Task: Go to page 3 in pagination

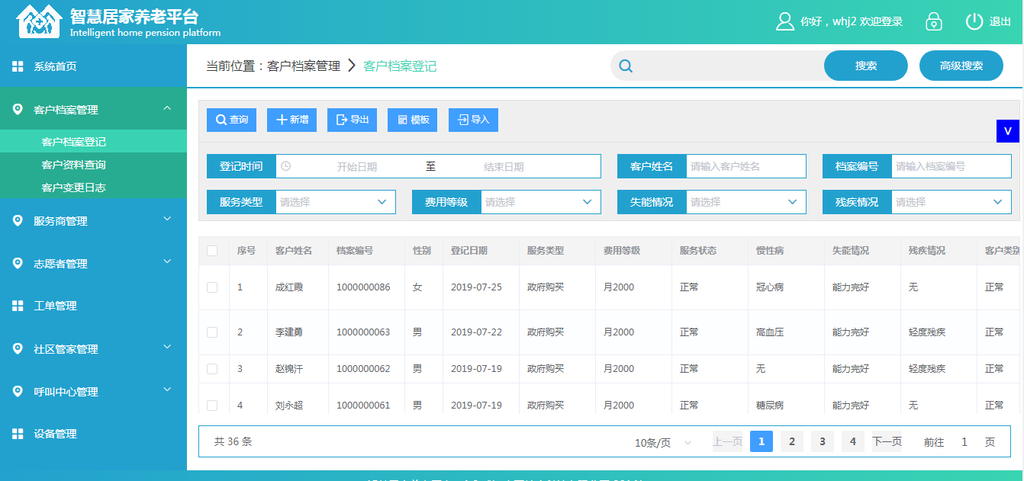Action: pyautogui.click(x=822, y=442)
